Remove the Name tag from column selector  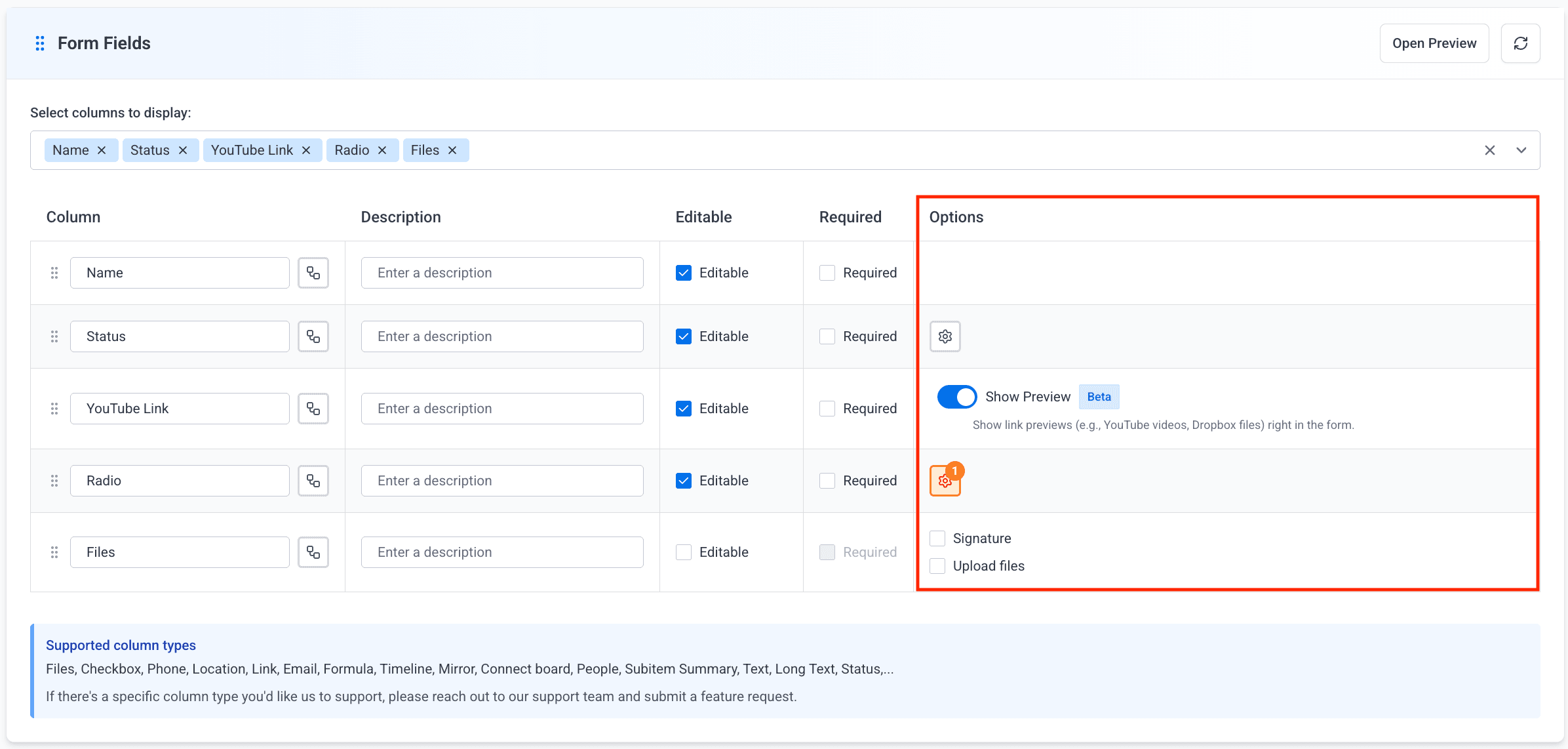click(x=102, y=150)
